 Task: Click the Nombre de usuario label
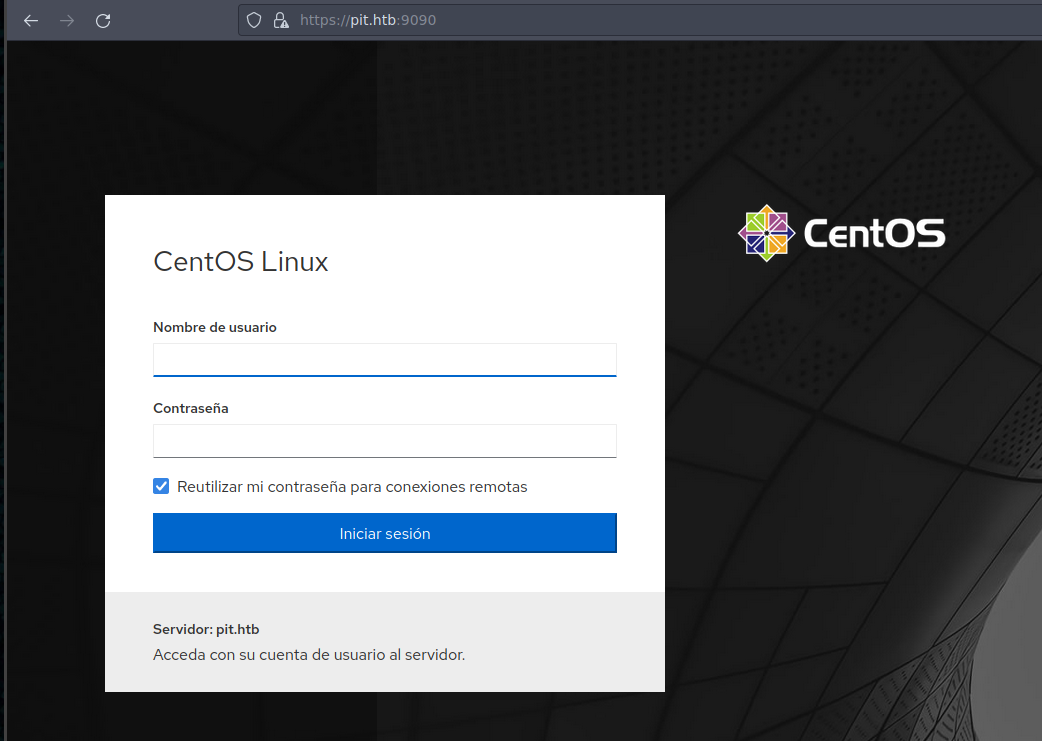point(215,327)
